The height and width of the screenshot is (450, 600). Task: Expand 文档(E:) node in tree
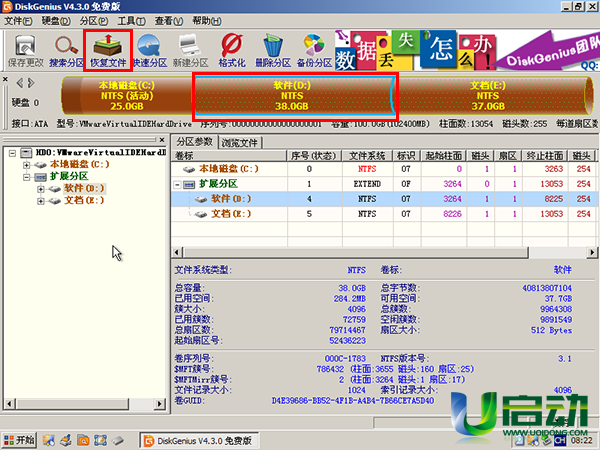(41, 201)
